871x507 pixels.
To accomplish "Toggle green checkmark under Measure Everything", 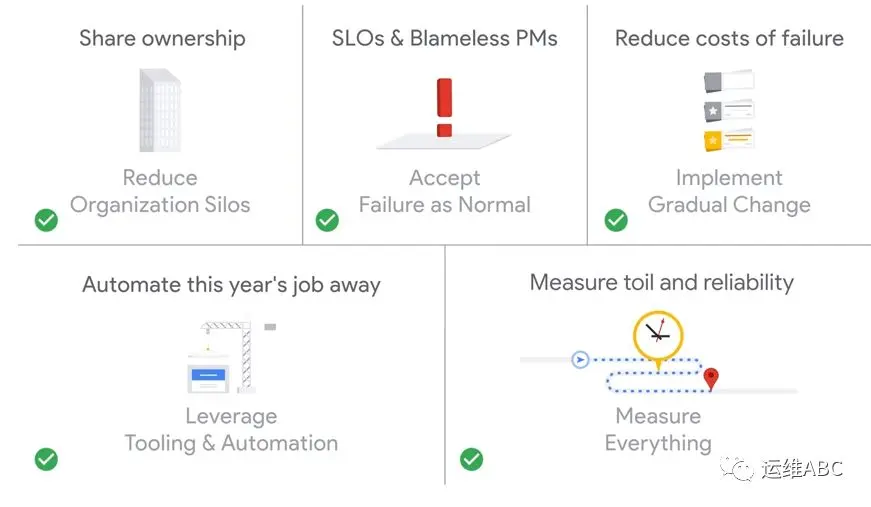I will coord(472,459).
